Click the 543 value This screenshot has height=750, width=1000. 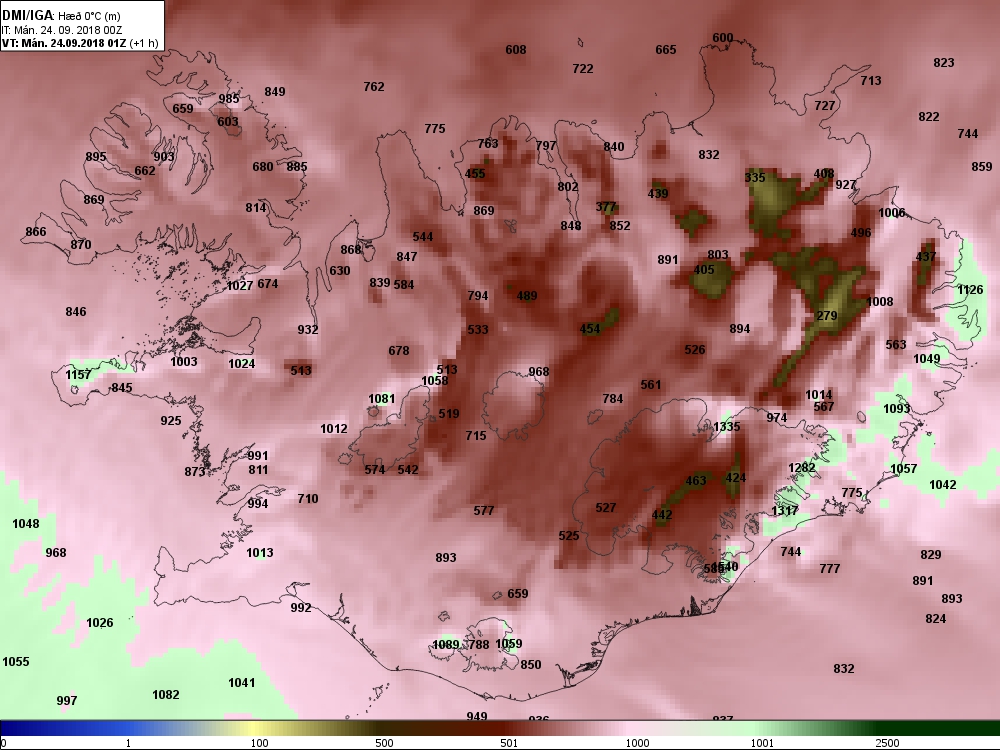pos(301,370)
